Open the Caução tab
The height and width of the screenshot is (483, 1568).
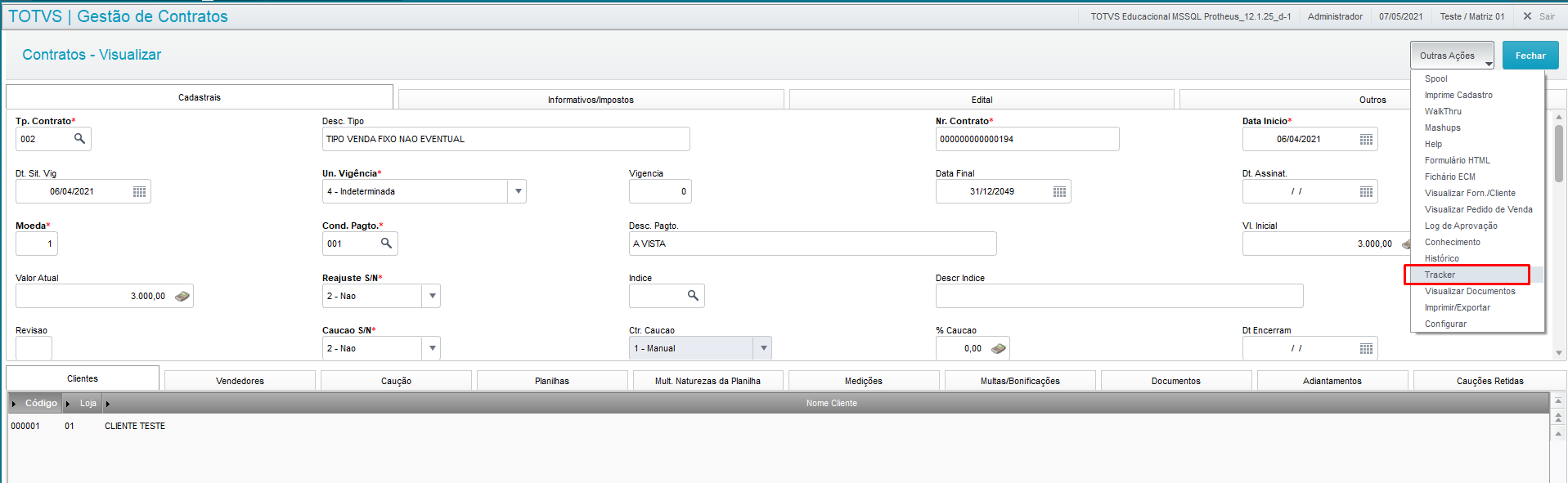[x=396, y=381]
